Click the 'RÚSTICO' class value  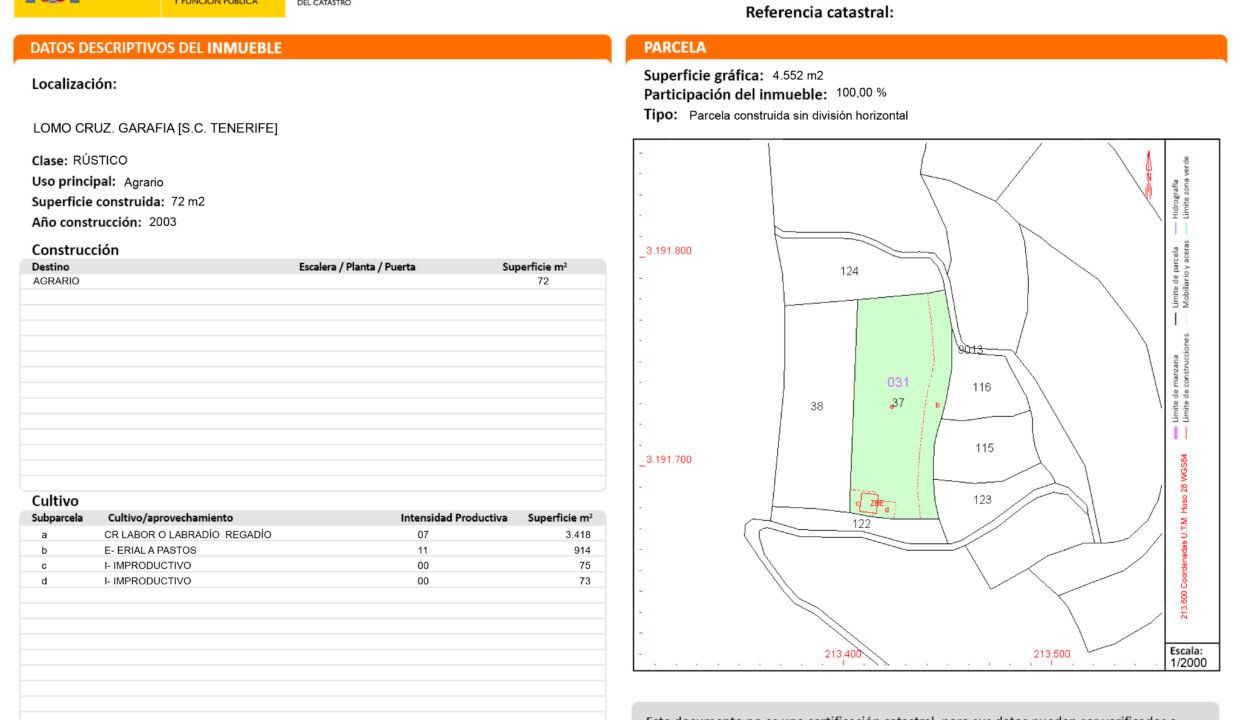point(100,160)
